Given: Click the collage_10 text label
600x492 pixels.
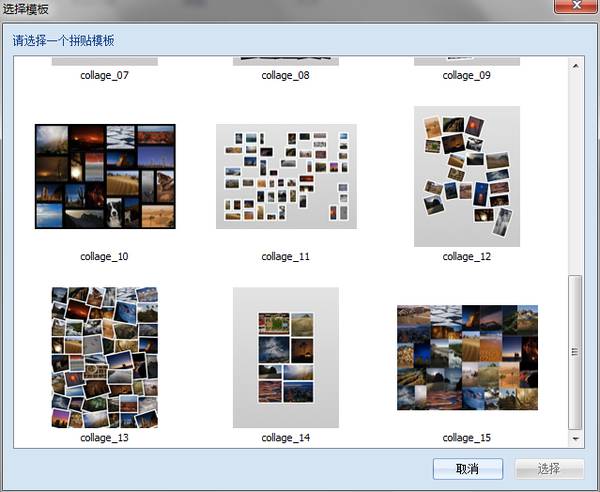Looking at the screenshot, I should 105,257.
